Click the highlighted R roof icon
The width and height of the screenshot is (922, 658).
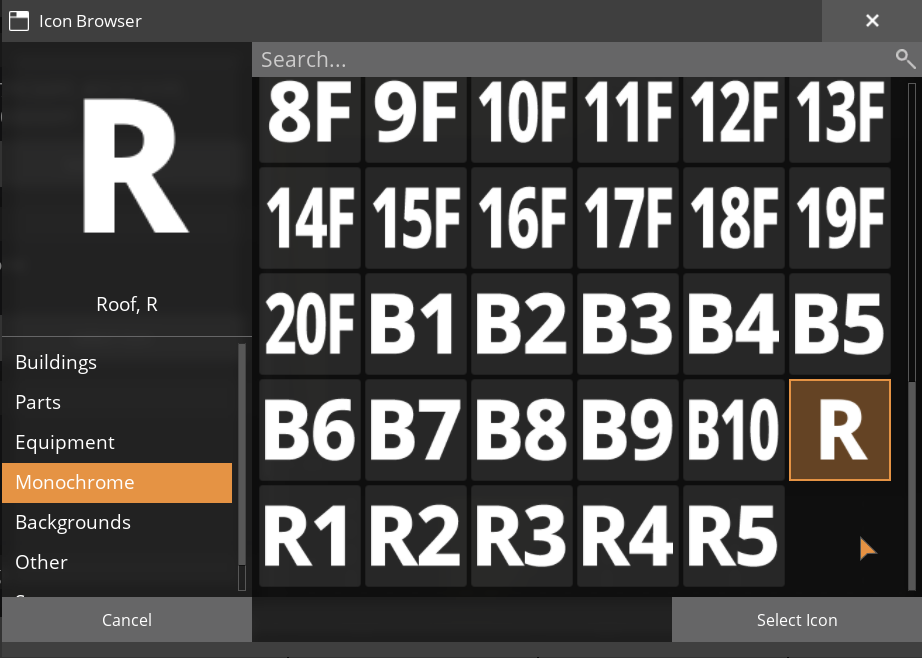[840, 430]
